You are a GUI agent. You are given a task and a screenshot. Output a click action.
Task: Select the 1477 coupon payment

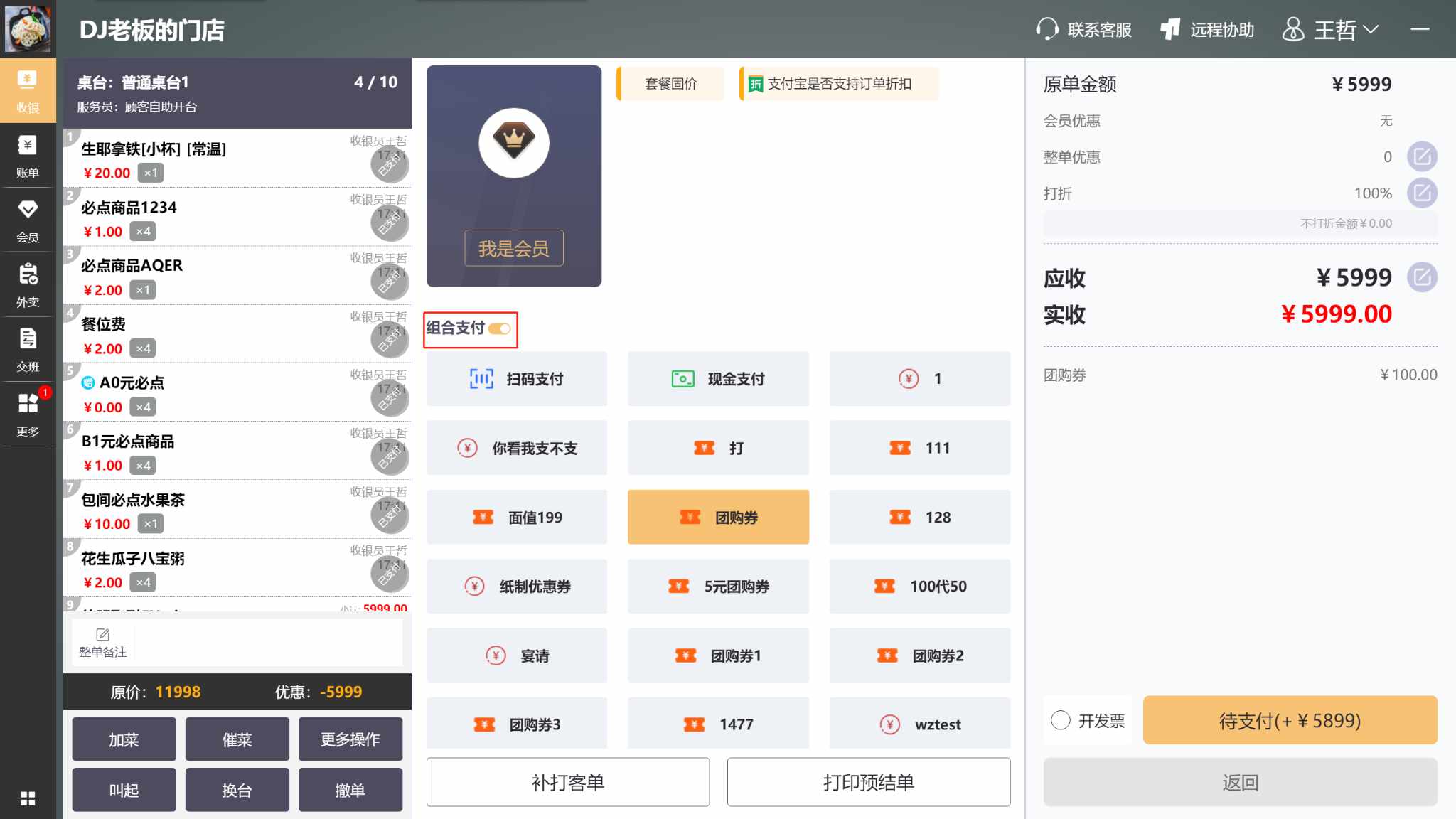pyautogui.click(x=718, y=723)
